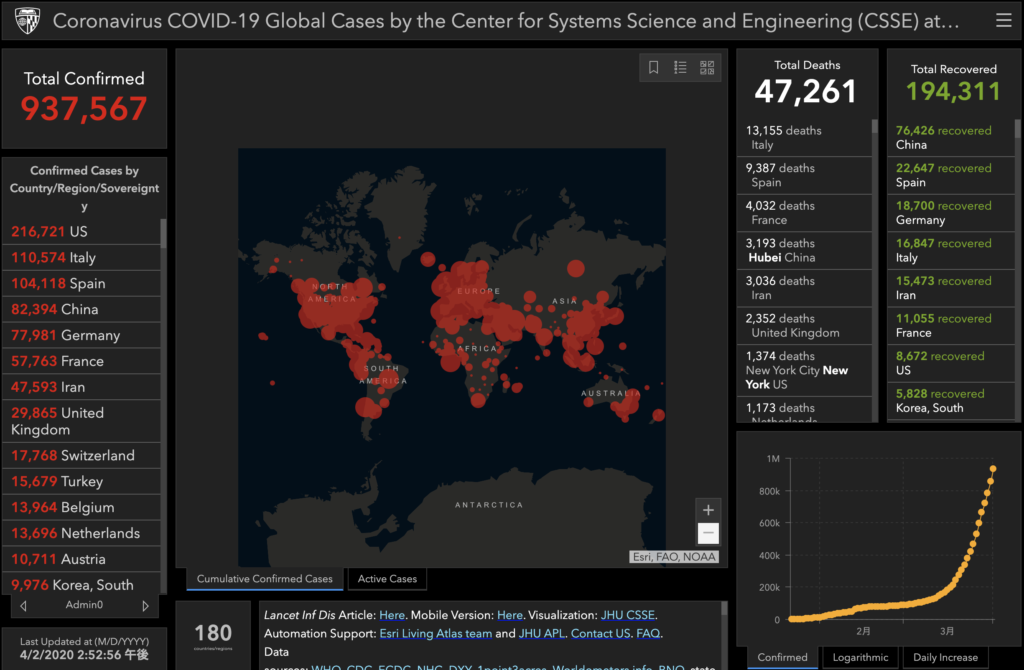The image size is (1024, 670).
Task: Click the Total Recovered list scrollbar
Action: pos(1017,129)
